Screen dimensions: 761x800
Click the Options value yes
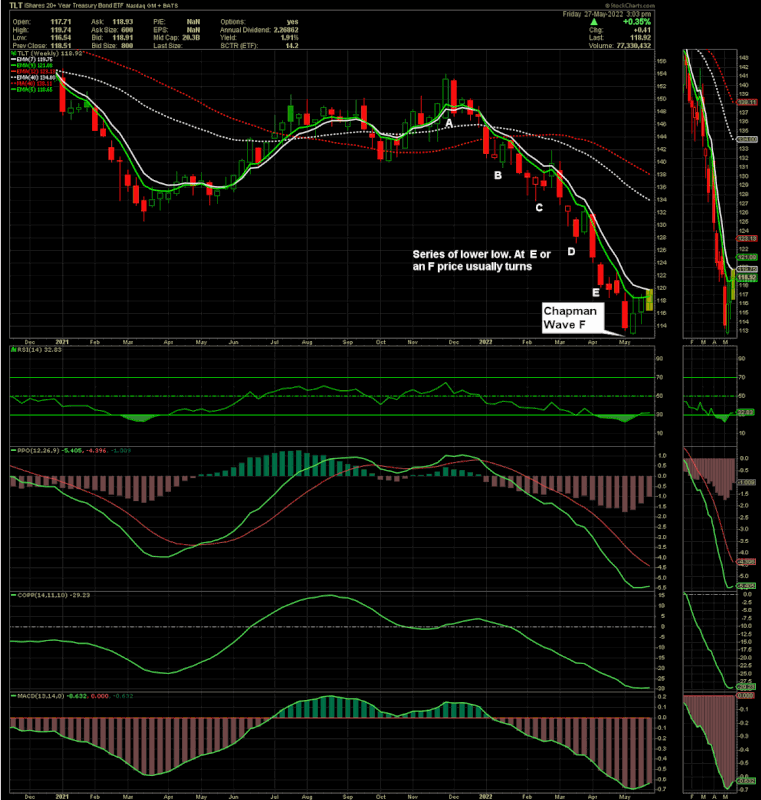point(292,22)
